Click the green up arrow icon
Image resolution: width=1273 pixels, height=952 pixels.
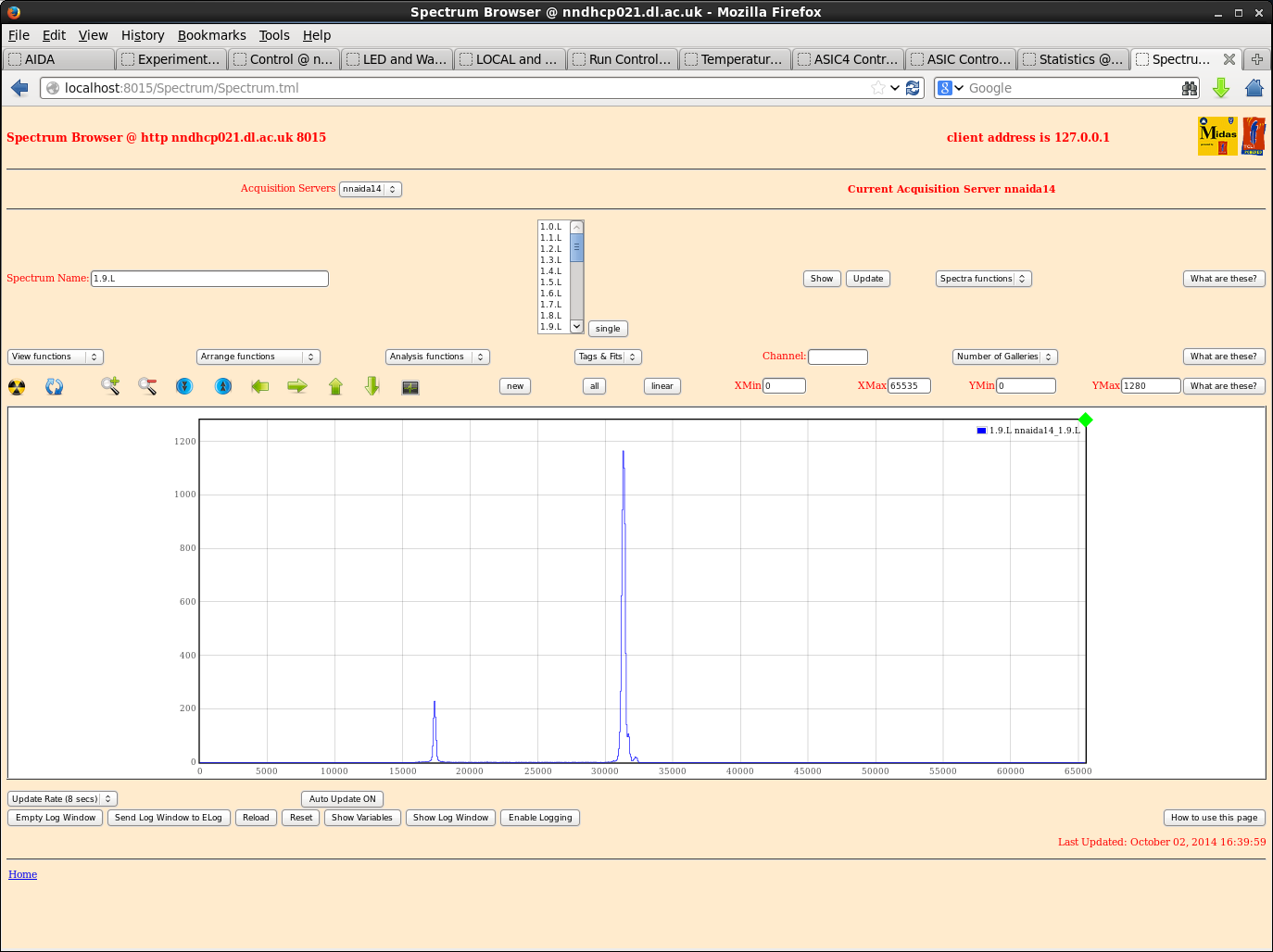point(335,386)
